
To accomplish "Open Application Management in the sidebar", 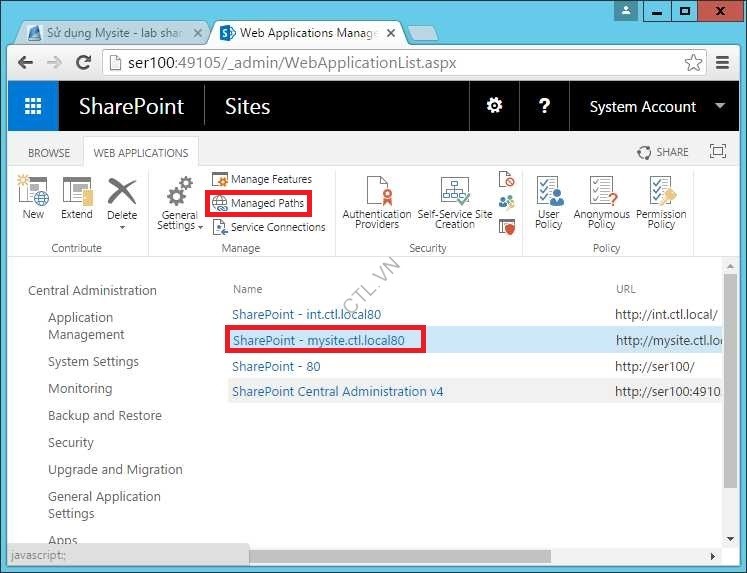I will click(86, 326).
